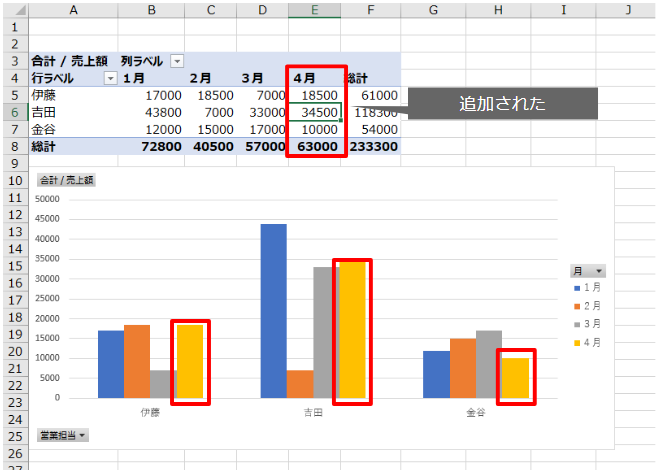
Task: Click the 3月 legend color marker
Action: pyautogui.click(x=577, y=325)
